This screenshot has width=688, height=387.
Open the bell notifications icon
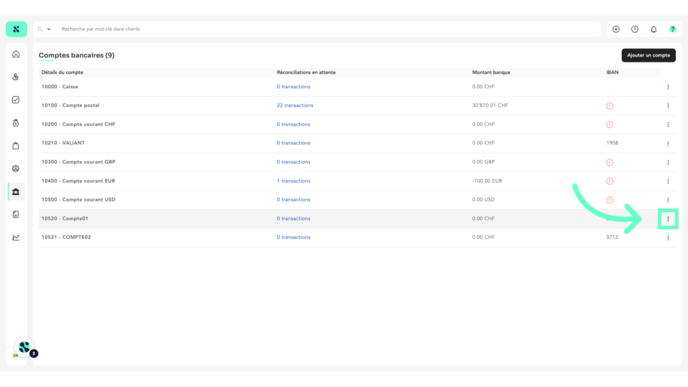(654, 29)
